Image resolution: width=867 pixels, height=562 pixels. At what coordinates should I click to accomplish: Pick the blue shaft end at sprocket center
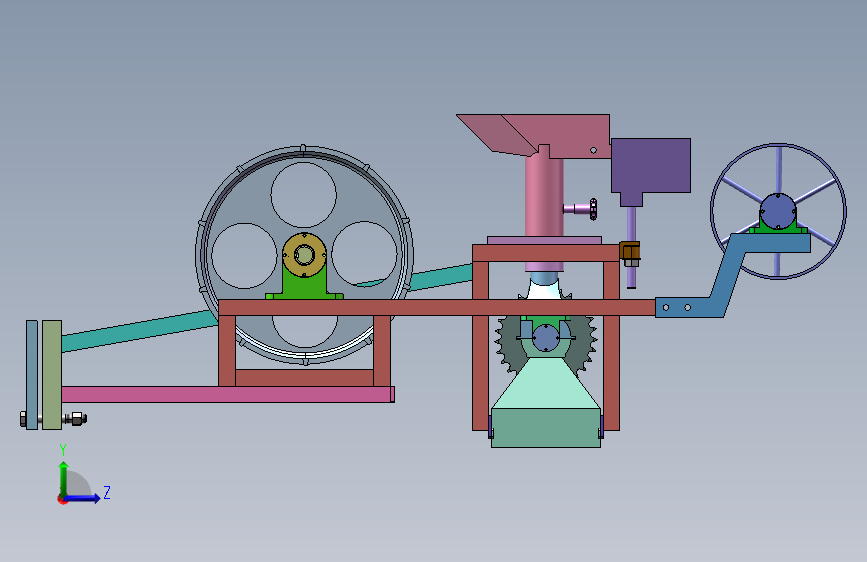pyautogui.click(x=546, y=337)
